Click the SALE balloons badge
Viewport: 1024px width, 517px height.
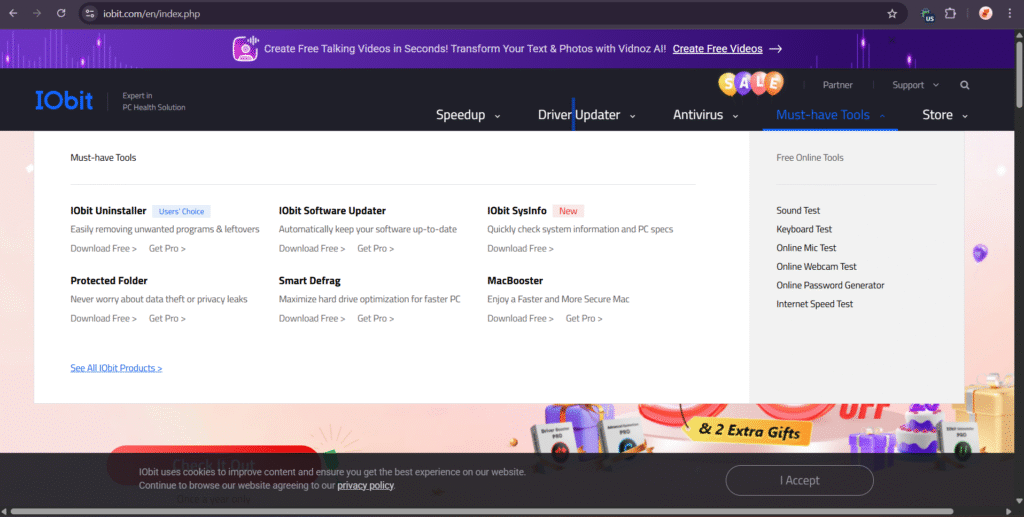click(x=751, y=83)
